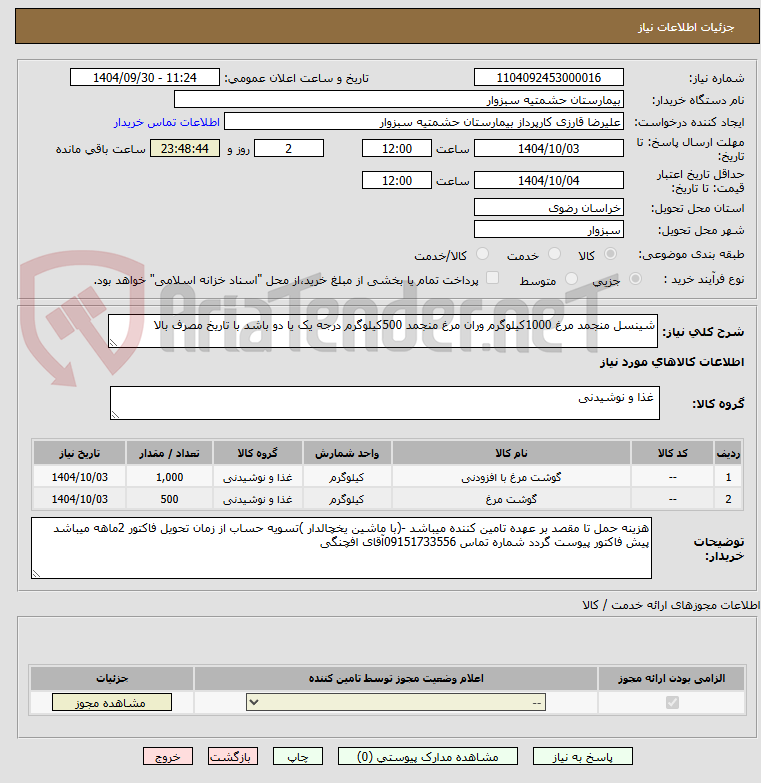Click the general description text area
761x783 pixels.
pos(383,331)
